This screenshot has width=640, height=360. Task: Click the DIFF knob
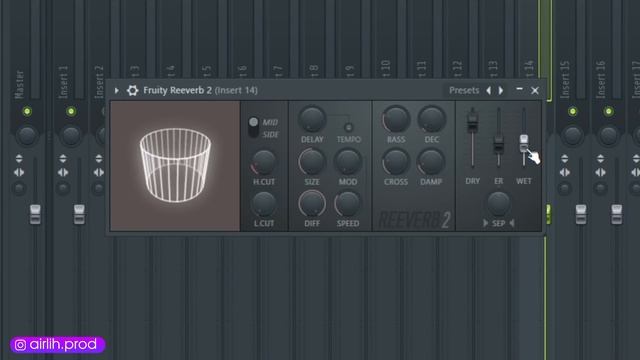(312, 204)
